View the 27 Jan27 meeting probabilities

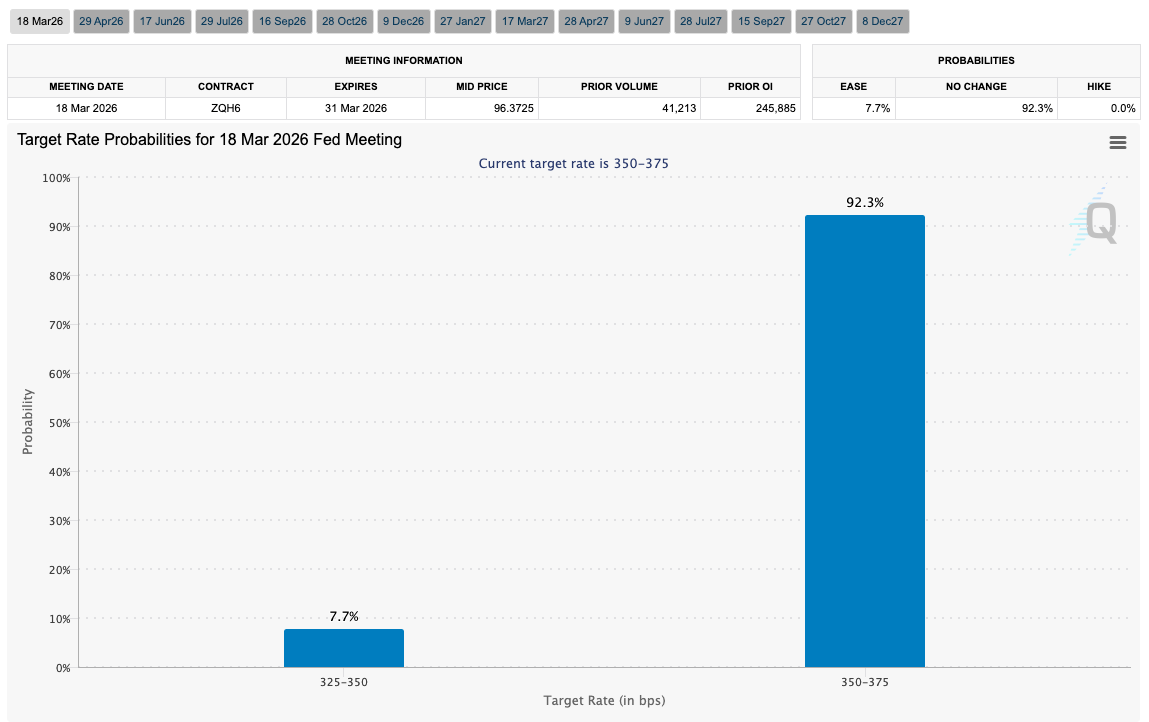point(461,20)
